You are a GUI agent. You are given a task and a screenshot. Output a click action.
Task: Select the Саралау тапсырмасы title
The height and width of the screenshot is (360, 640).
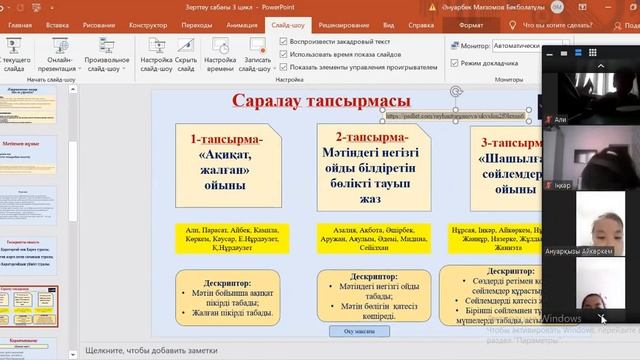tap(321, 101)
